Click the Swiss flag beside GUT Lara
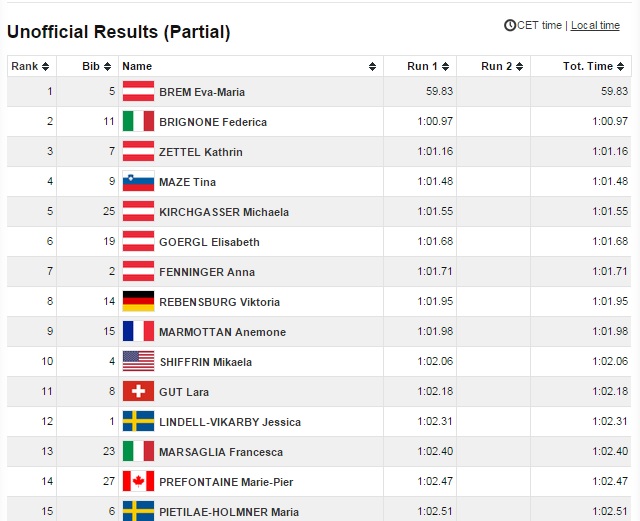The width and height of the screenshot is (640, 521). click(138, 392)
